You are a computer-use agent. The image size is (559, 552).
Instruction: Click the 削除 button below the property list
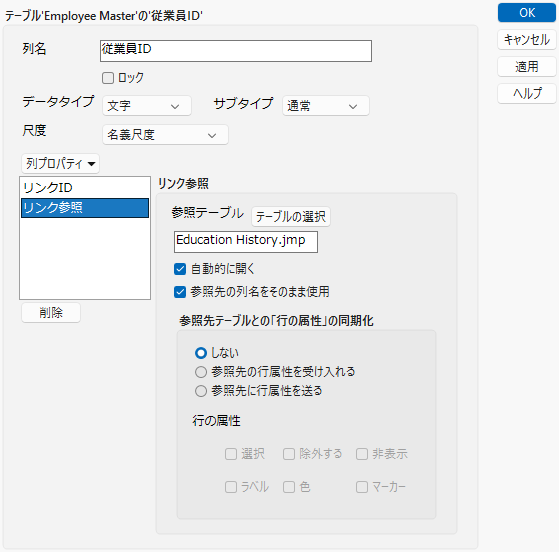[x=51, y=313]
